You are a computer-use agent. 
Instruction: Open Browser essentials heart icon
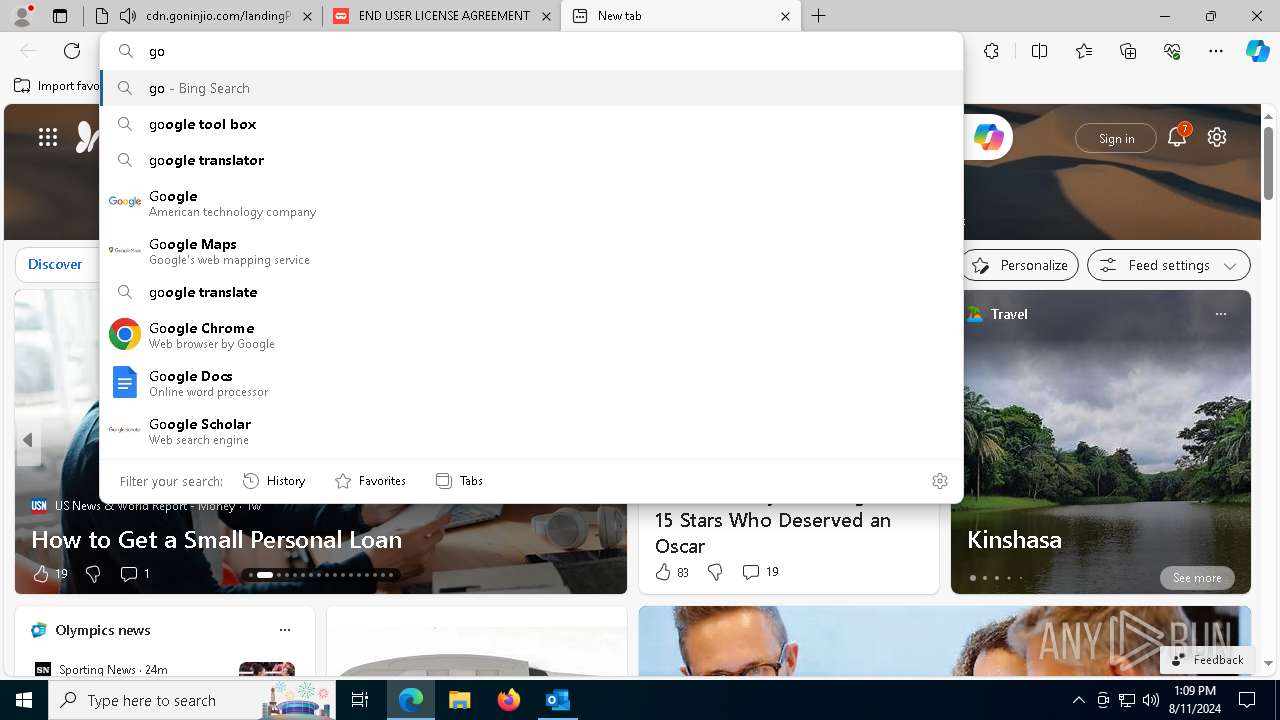coord(1172,51)
